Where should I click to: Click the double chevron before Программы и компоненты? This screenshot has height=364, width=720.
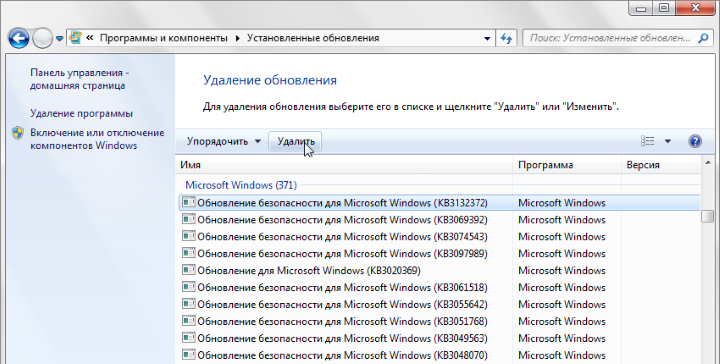coord(90,38)
